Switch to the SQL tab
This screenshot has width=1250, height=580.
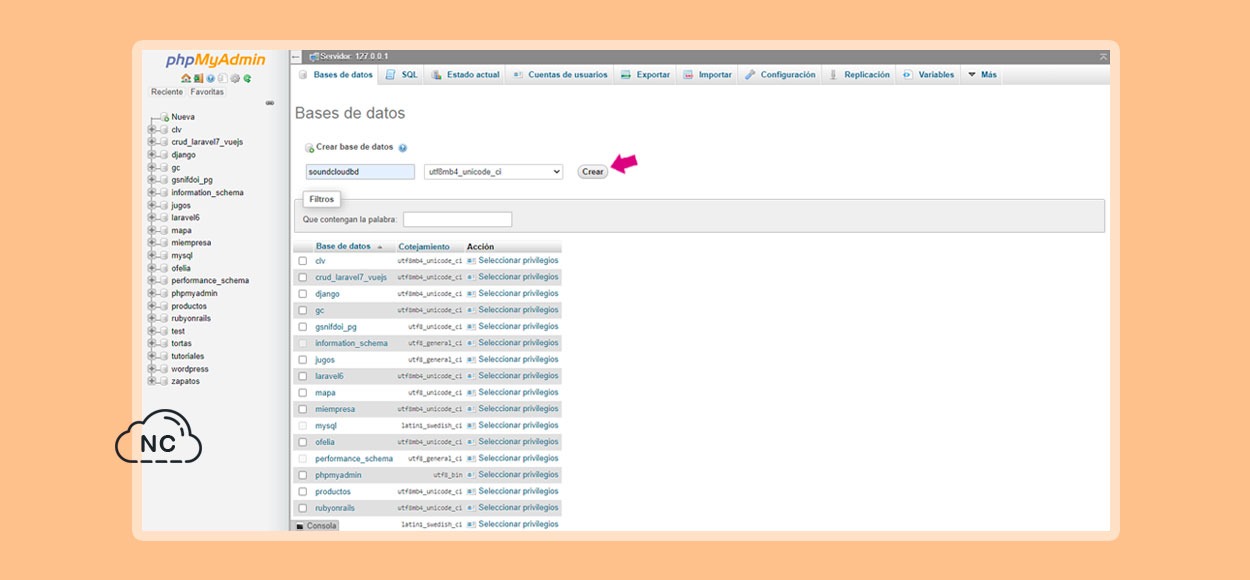pyautogui.click(x=402, y=75)
